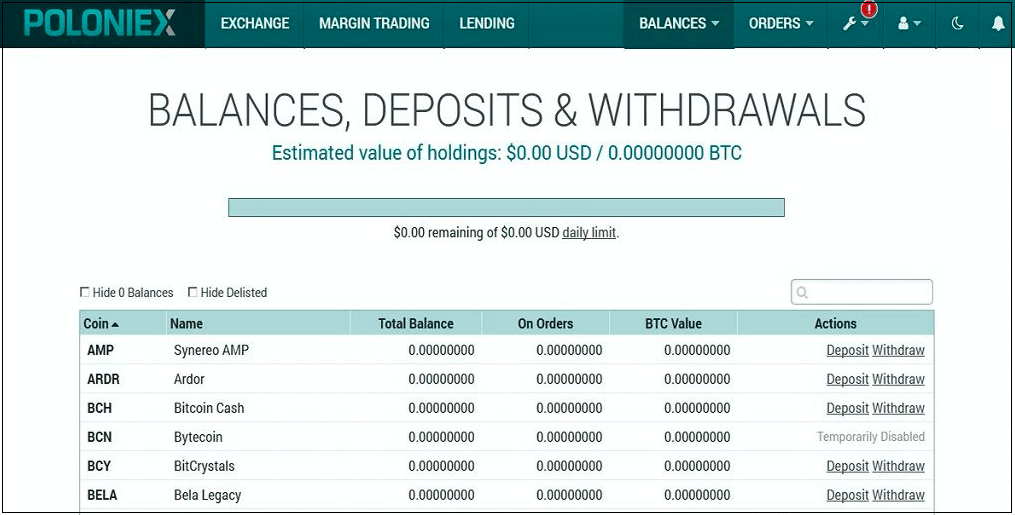Click Temporarily Disabled text for BCN
The width and height of the screenshot is (1015, 515).
point(871,437)
